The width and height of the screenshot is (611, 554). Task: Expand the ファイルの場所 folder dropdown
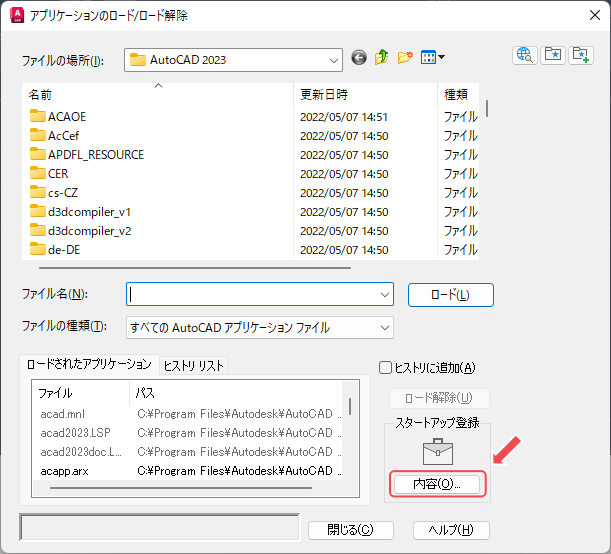[333, 60]
